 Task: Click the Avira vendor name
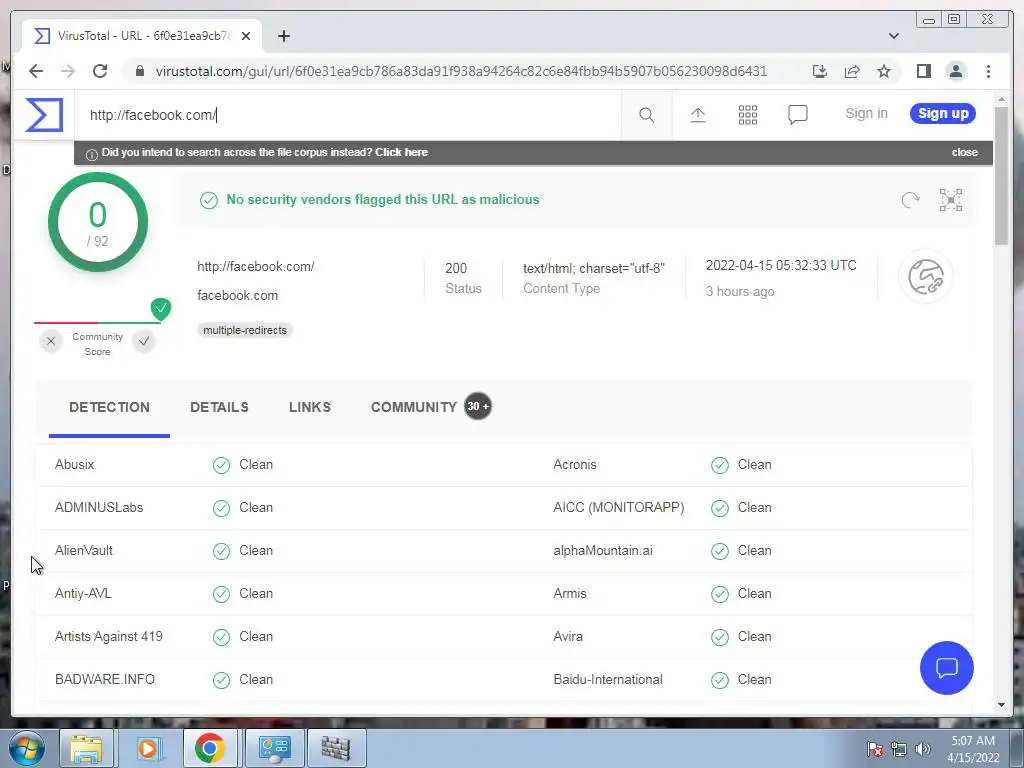coord(568,637)
